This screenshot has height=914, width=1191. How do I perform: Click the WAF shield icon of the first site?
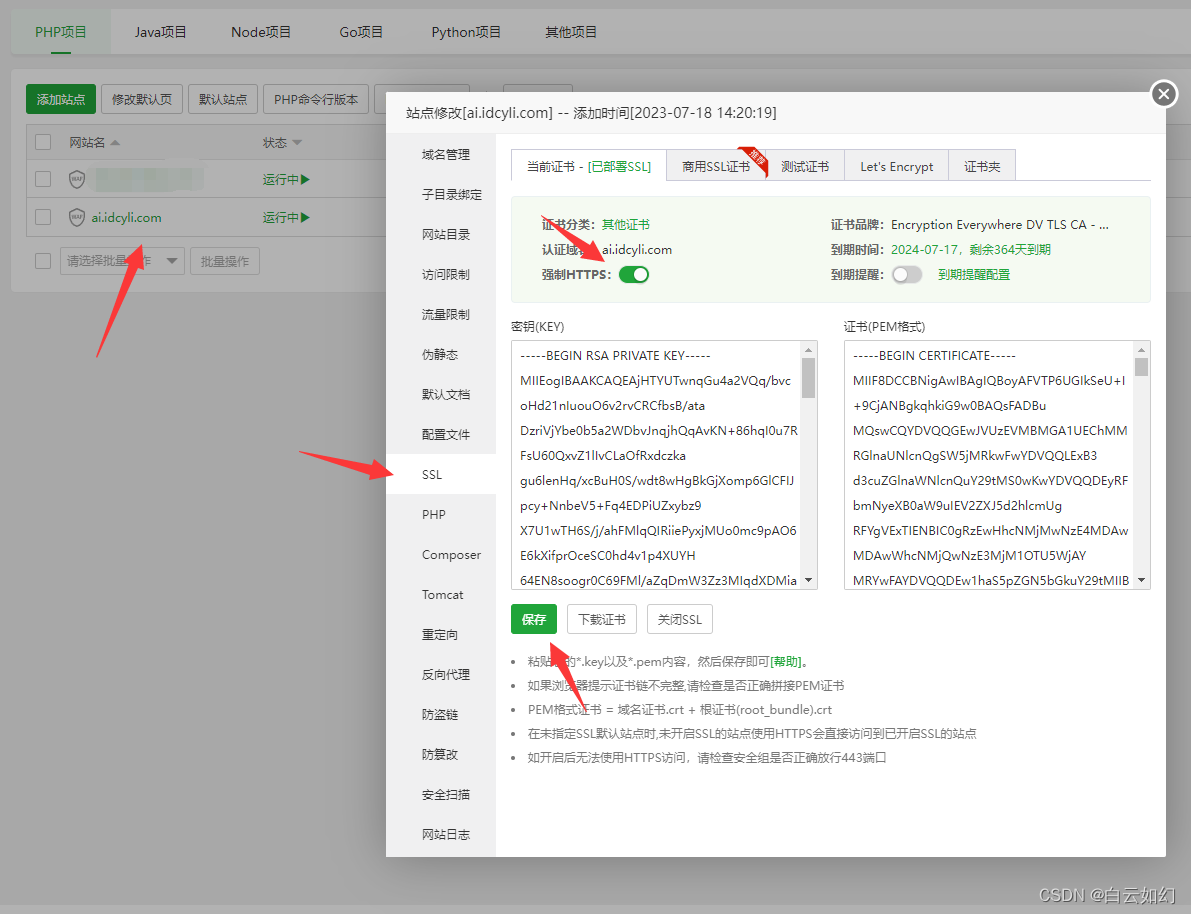coord(77,179)
